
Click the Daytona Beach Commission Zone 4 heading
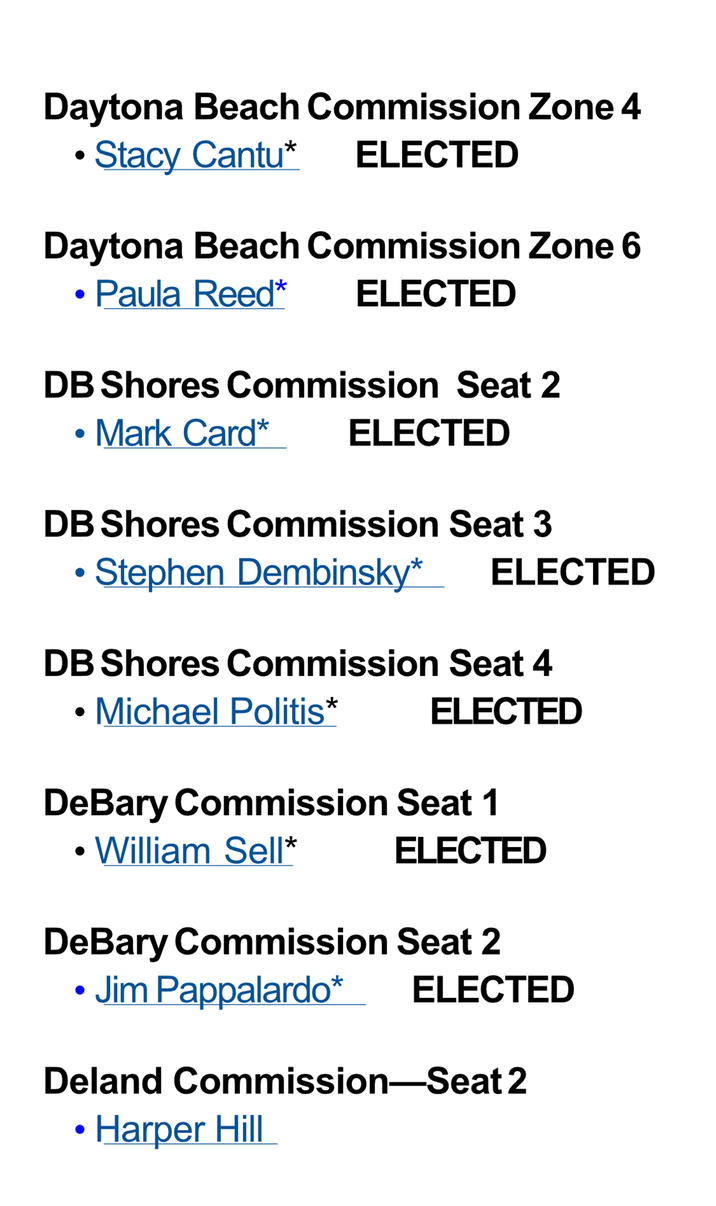(x=342, y=107)
